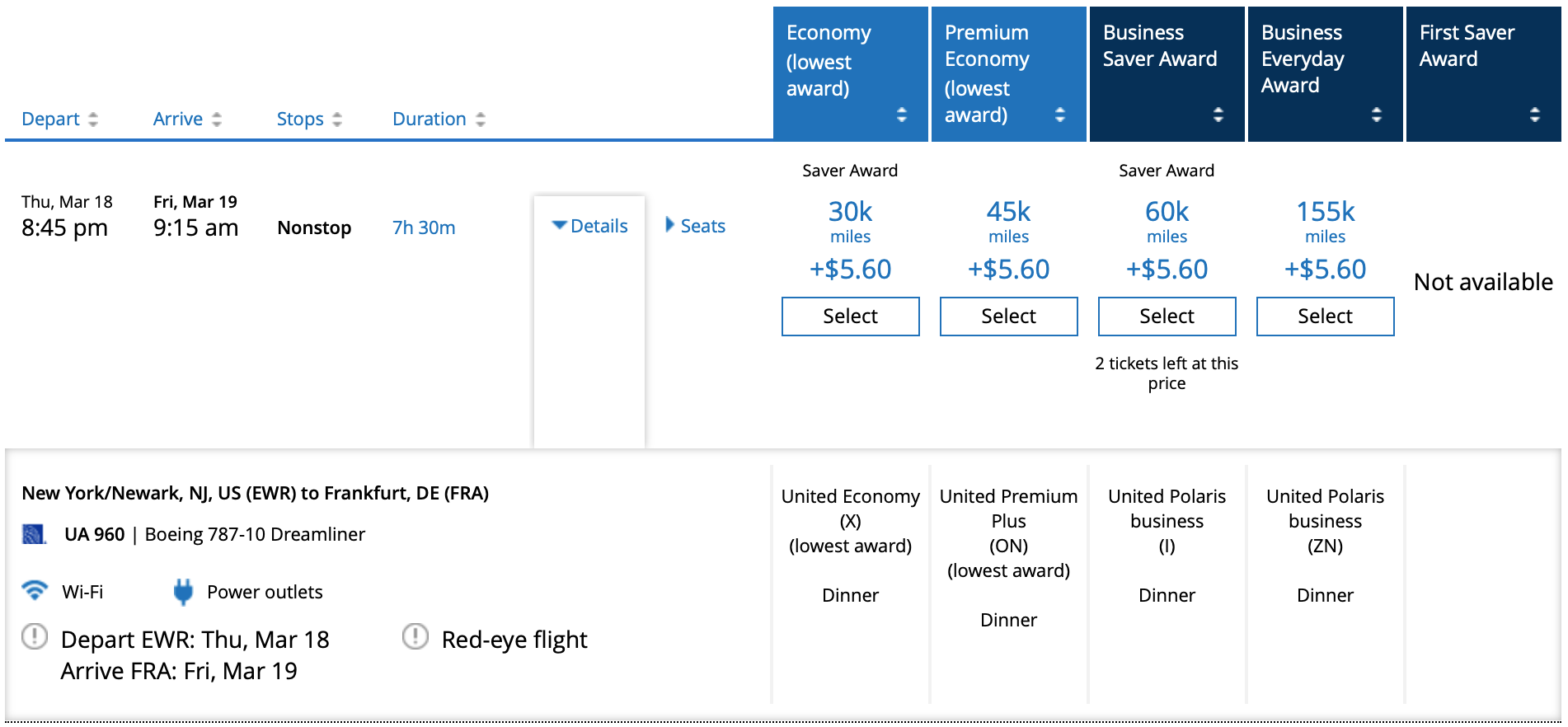
Task: Toggle sorting on the Economy column header
Action: 903,115
